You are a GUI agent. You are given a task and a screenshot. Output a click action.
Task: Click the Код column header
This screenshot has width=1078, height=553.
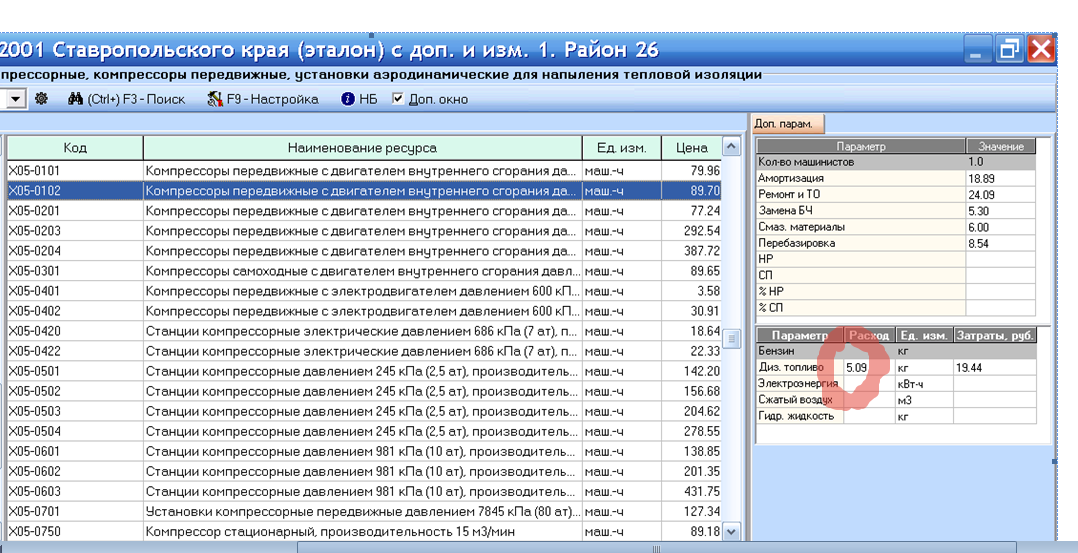pyautogui.click(x=74, y=148)
